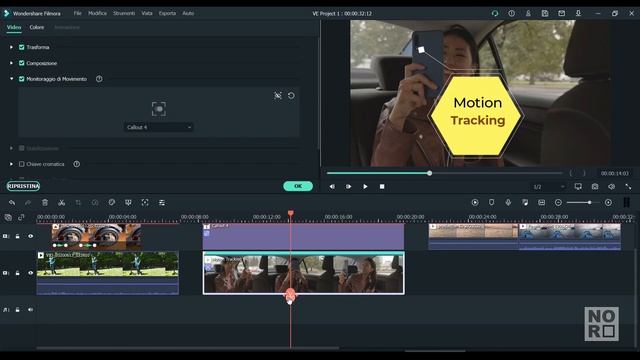Click the green screen tool icon

(128, 202)
